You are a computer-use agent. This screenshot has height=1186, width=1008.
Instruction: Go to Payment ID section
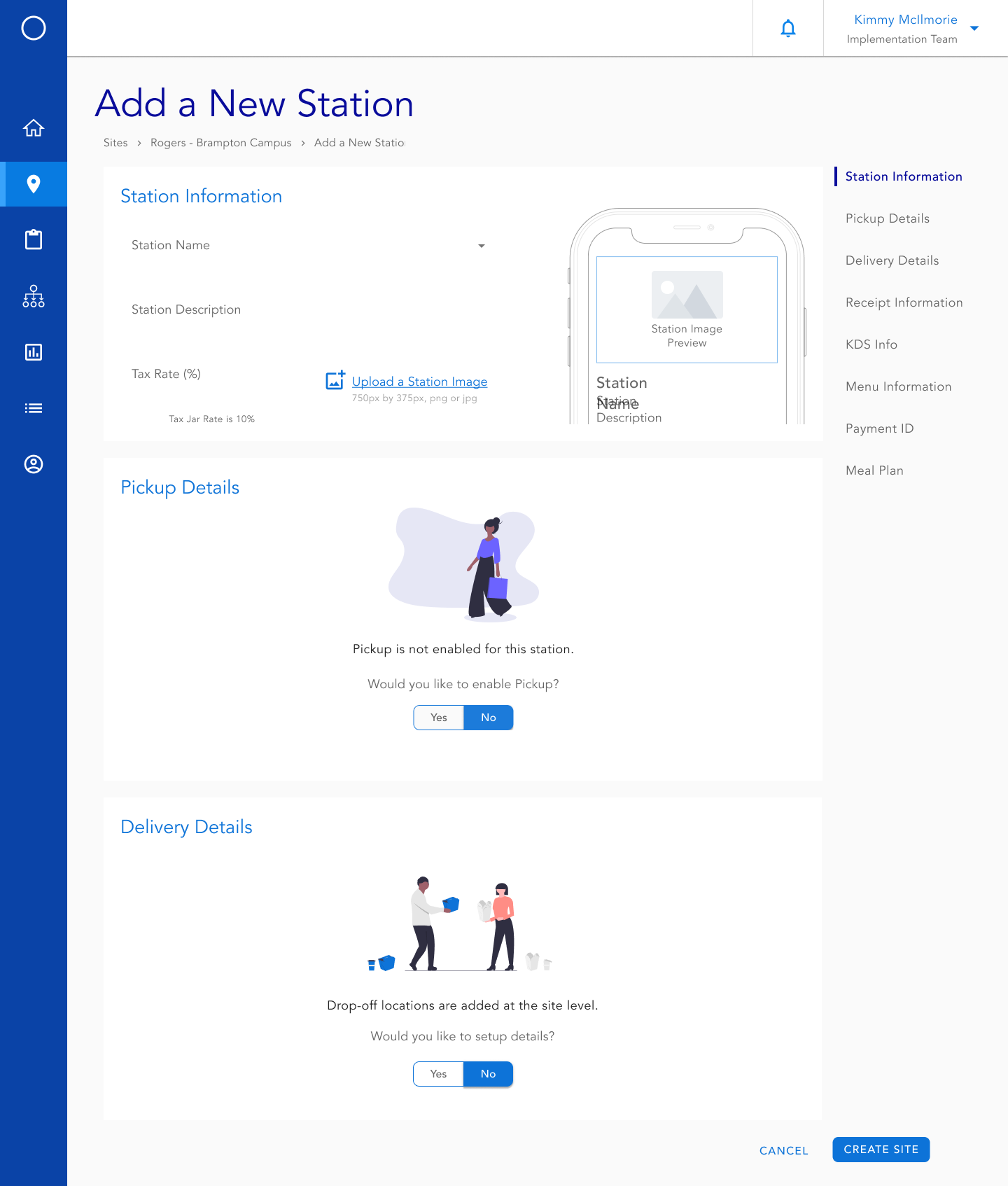coord(880,428)
